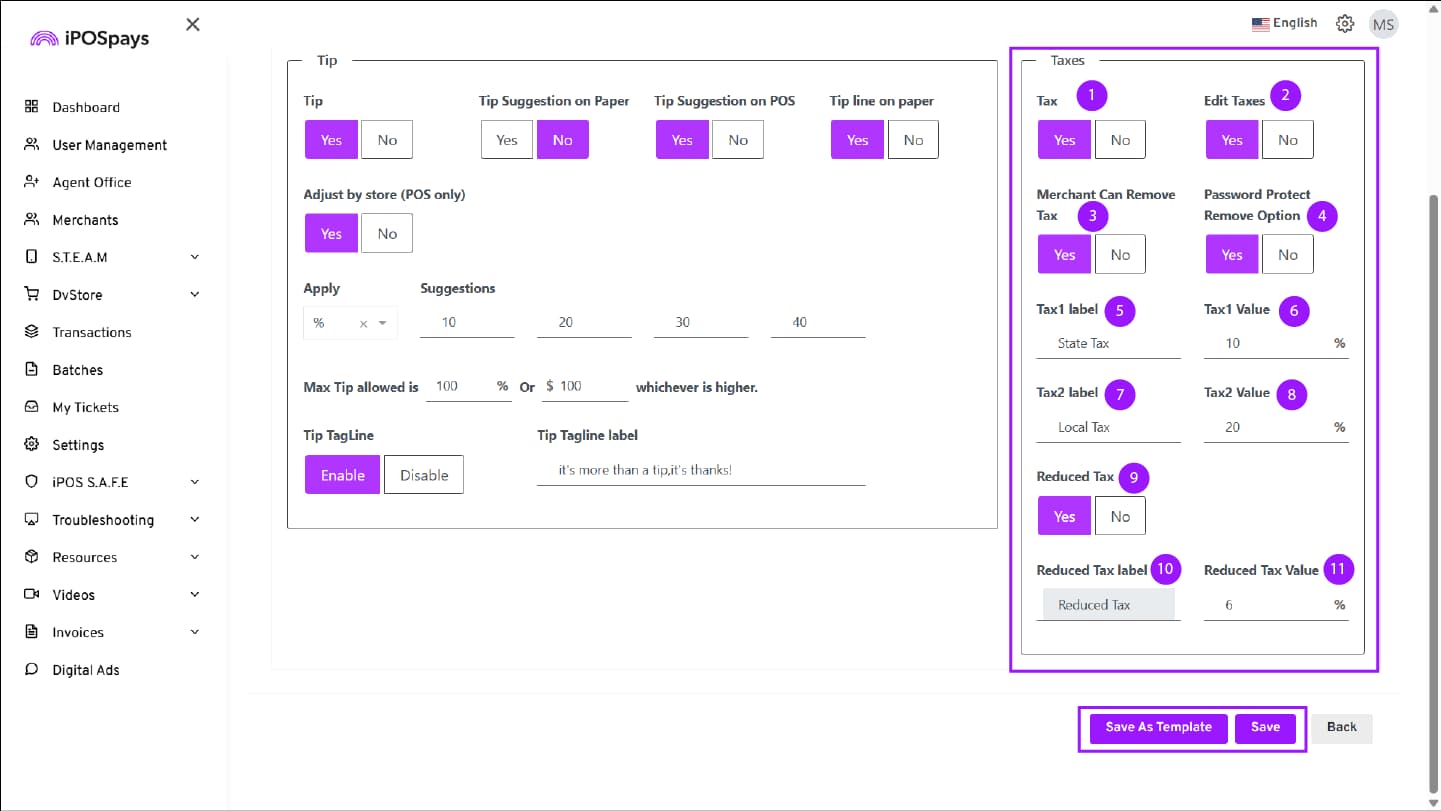Set Tip Suggestion on Paper to Yes
This screenshot has width=1441, height=811.
(x=507, y=140)
